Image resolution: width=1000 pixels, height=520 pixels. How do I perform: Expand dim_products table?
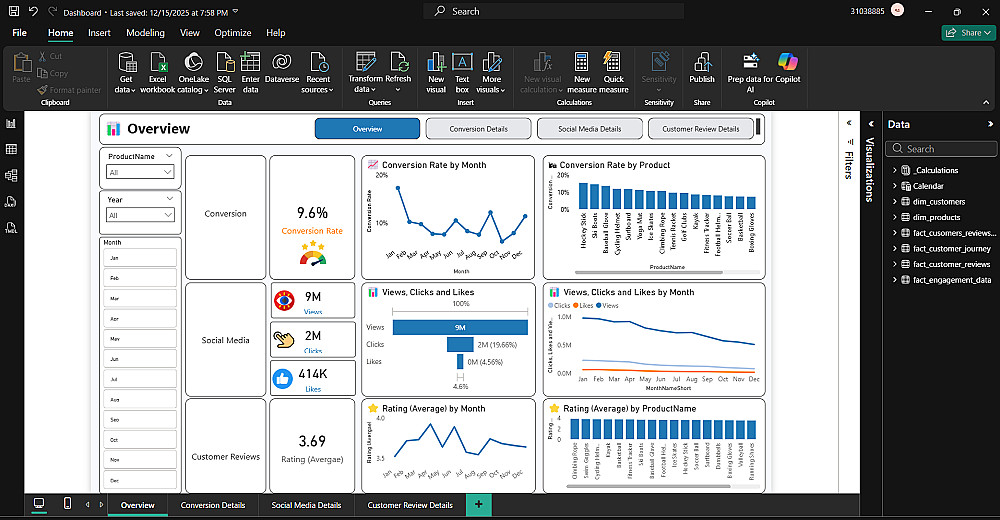[x=895, y=217]
